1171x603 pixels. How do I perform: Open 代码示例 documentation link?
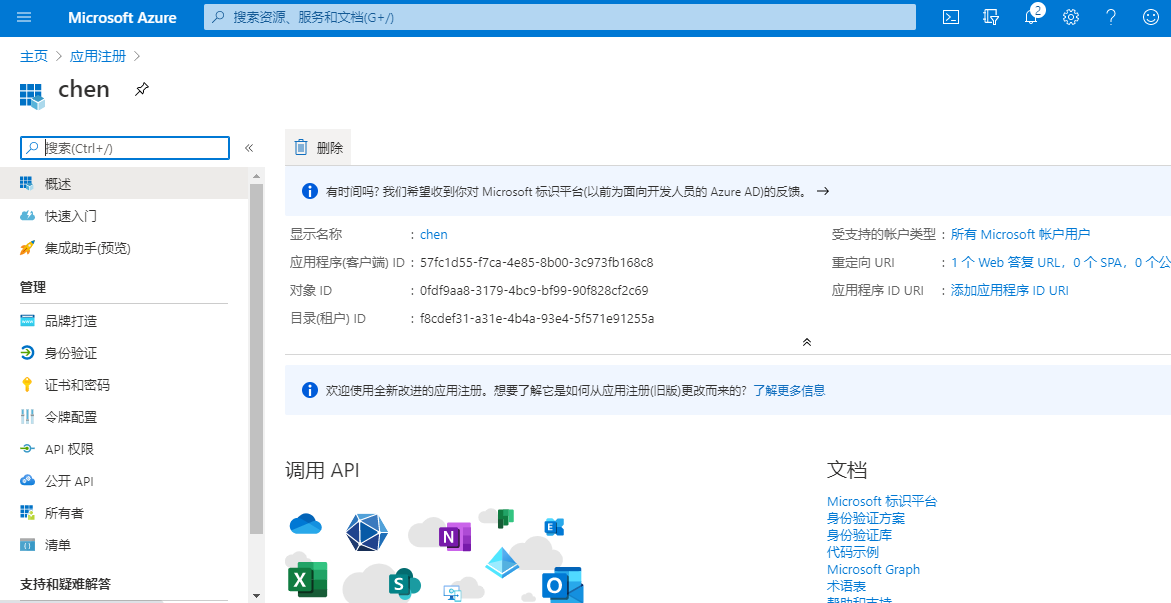click(853, 552)
